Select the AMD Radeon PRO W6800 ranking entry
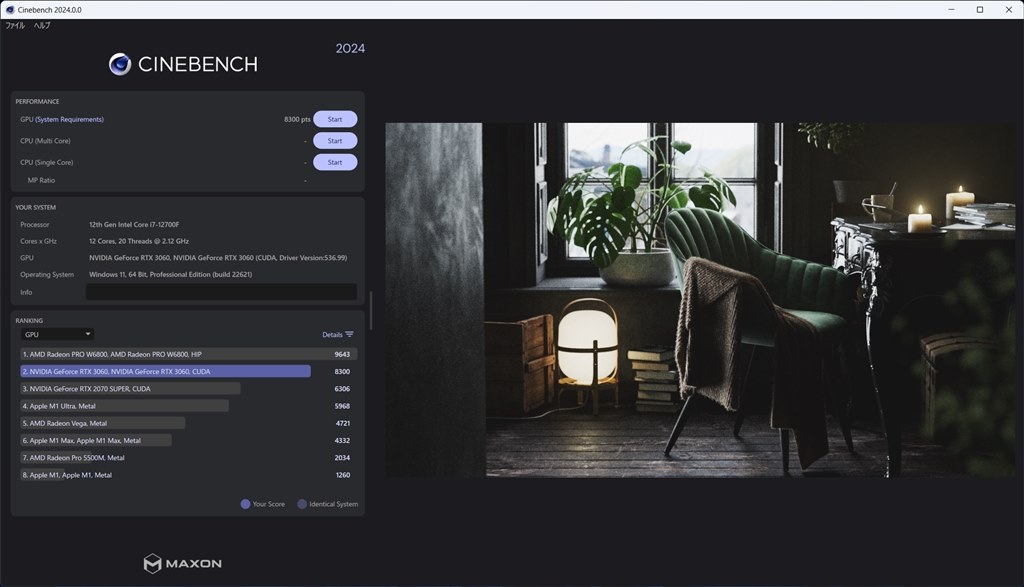The height and width of the screenshot is (587, 1024). point(170,354)
